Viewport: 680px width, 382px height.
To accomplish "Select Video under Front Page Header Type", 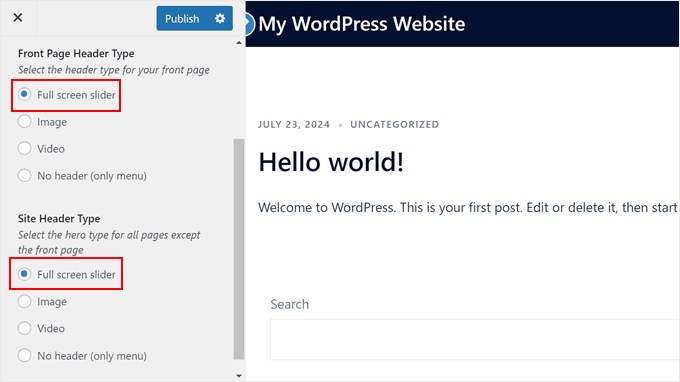I will [24, 148].
